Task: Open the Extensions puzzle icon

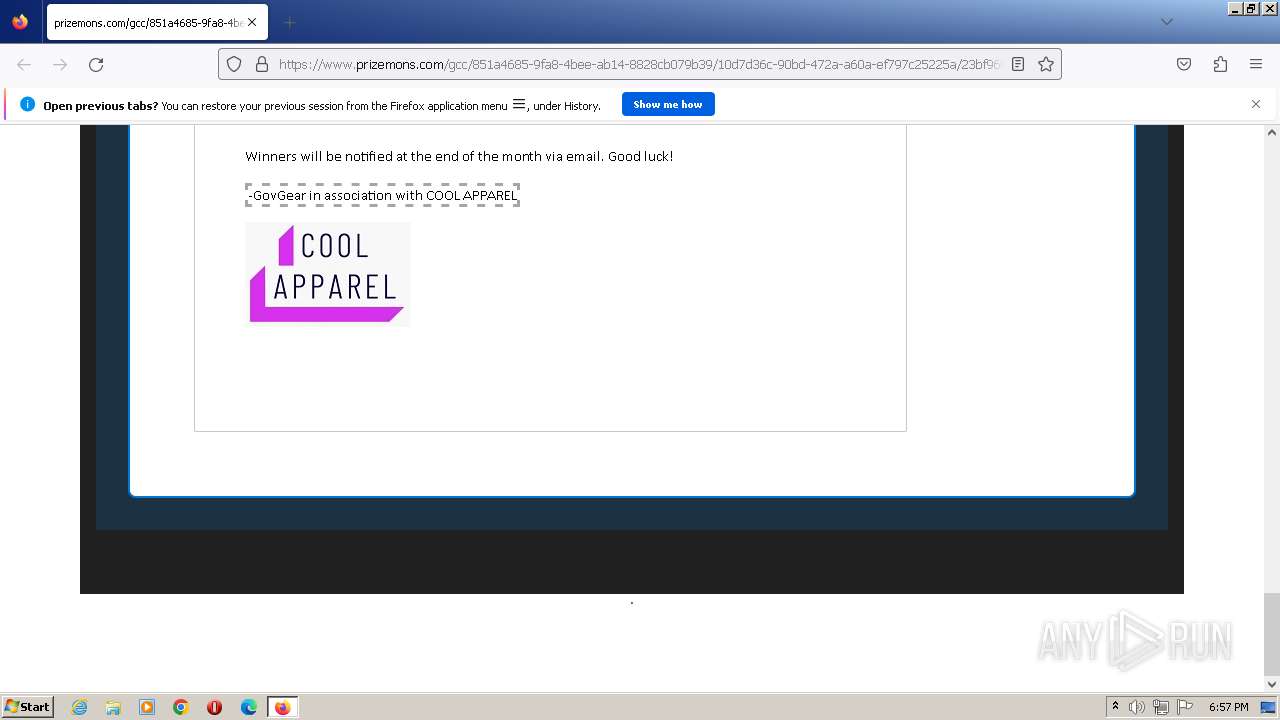Action: [1220, 64]
